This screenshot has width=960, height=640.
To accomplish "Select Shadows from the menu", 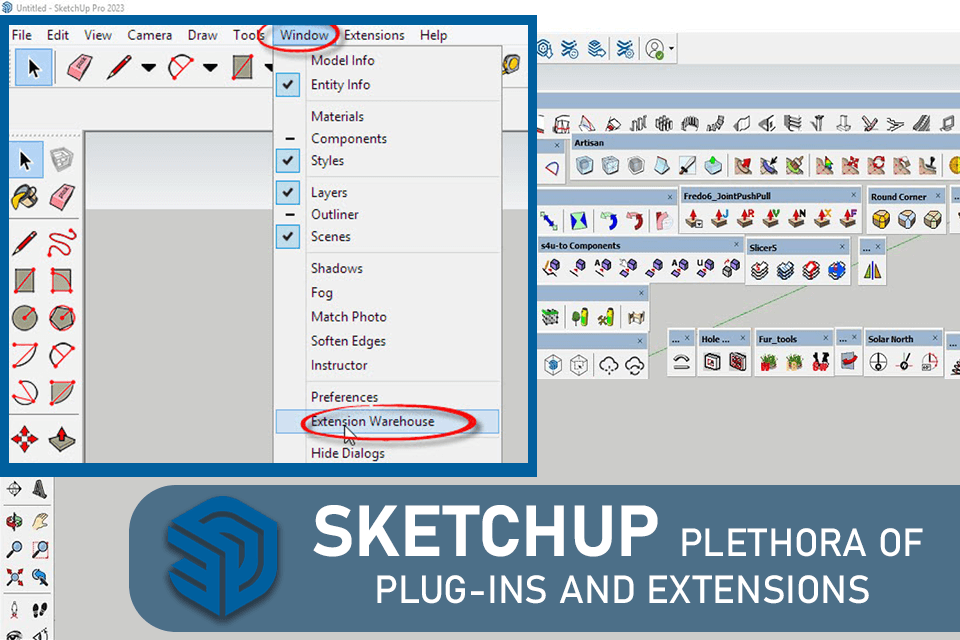I will (336, 268).
